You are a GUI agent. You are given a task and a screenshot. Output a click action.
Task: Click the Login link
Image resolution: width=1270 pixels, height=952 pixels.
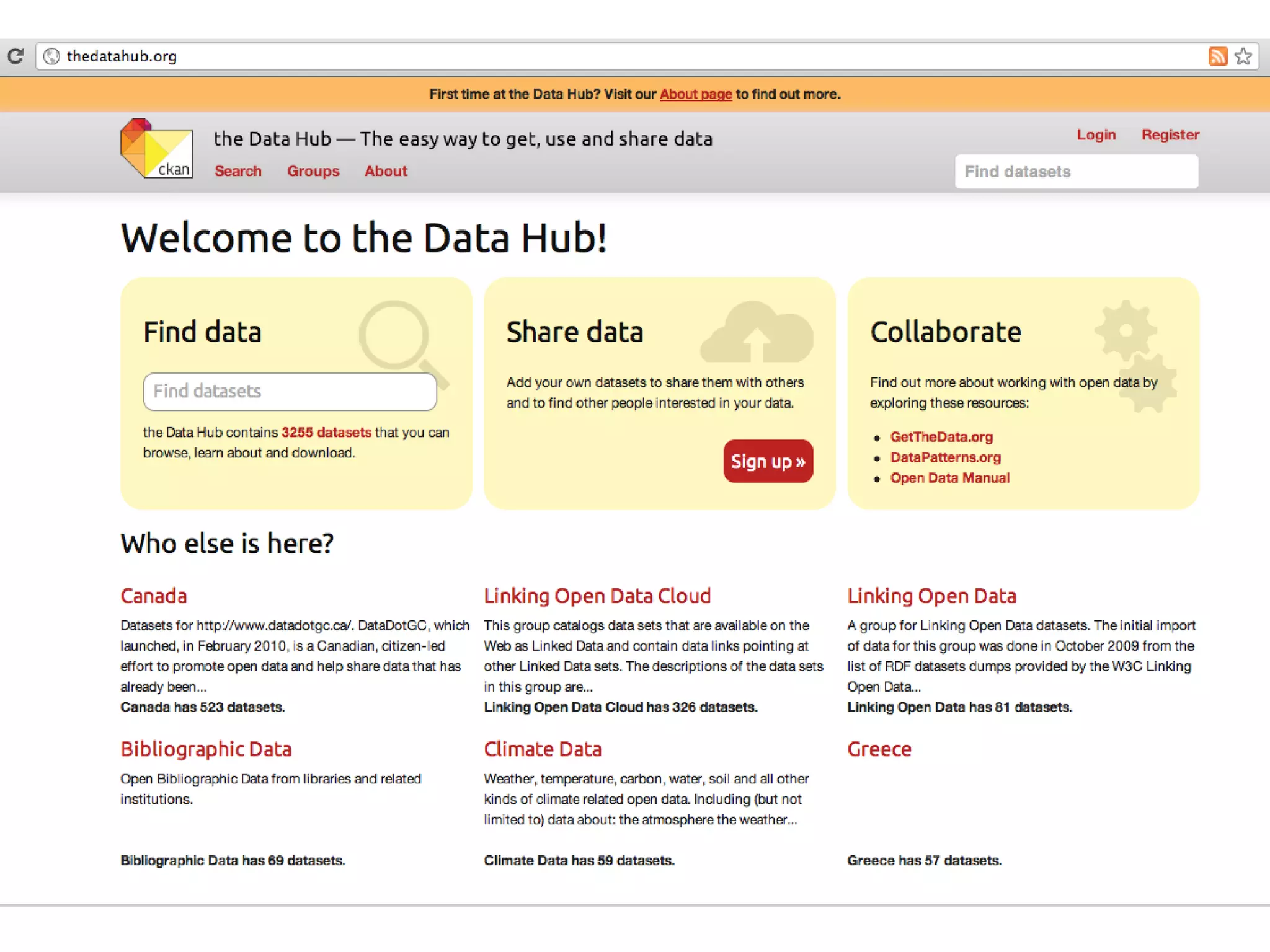point(1096,134)
